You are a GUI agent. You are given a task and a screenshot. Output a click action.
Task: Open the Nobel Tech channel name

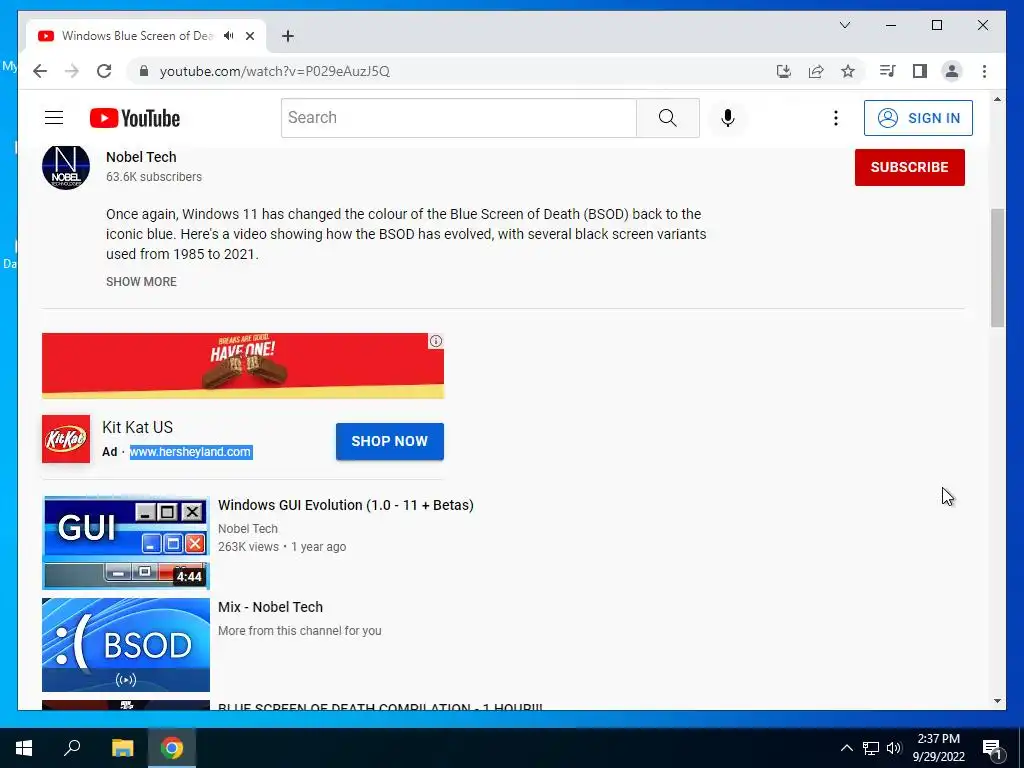[x=141, y=157]
